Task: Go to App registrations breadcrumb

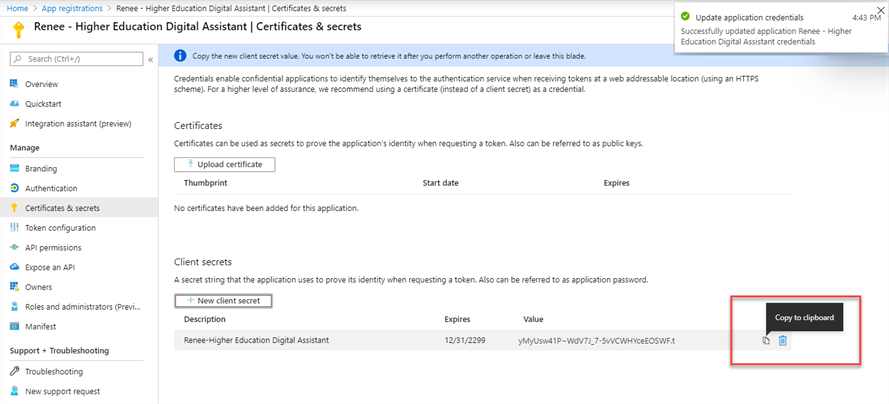Action: tap(73, 8)
